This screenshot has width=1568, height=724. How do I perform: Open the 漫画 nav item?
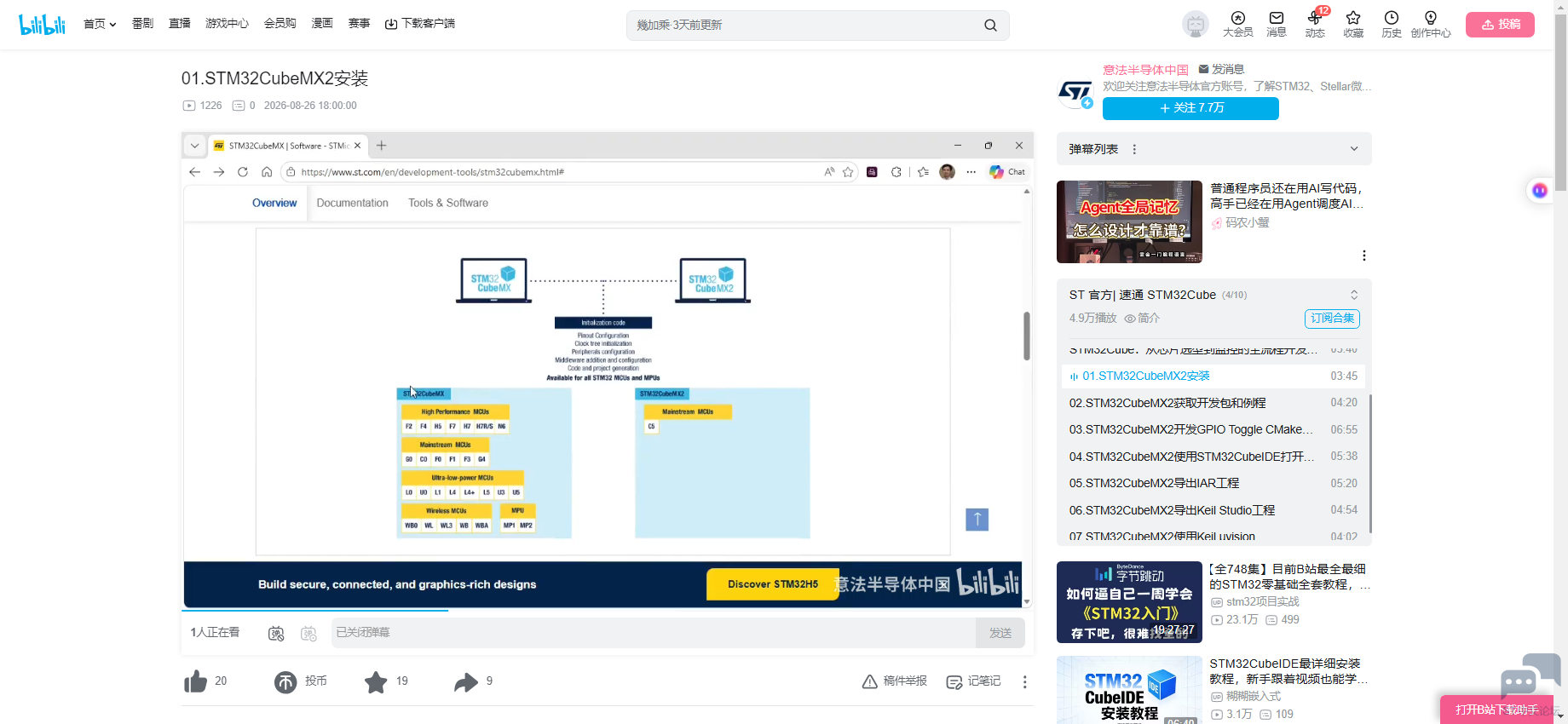322,24
